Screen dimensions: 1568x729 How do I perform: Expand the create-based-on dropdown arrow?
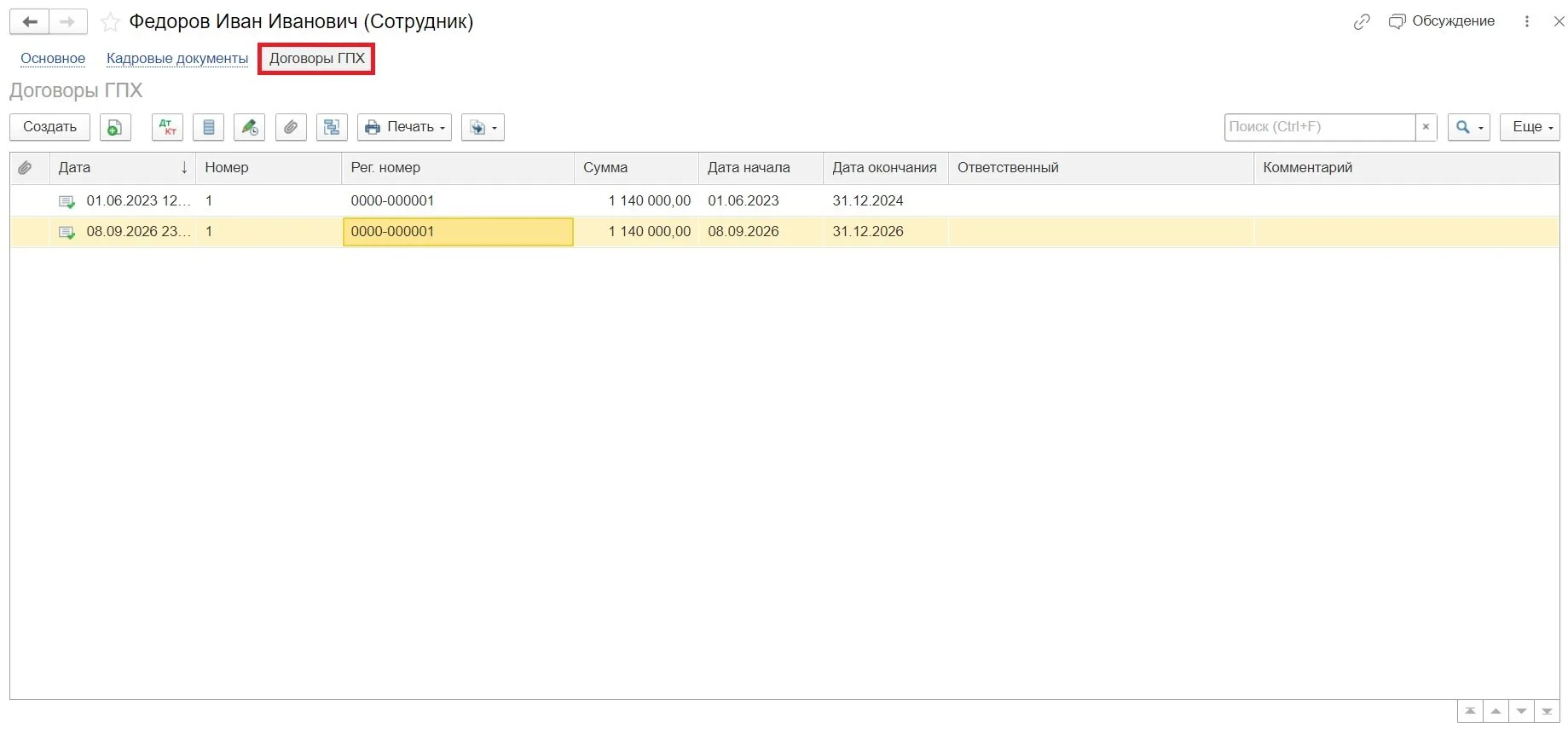[x=483, y=127]
